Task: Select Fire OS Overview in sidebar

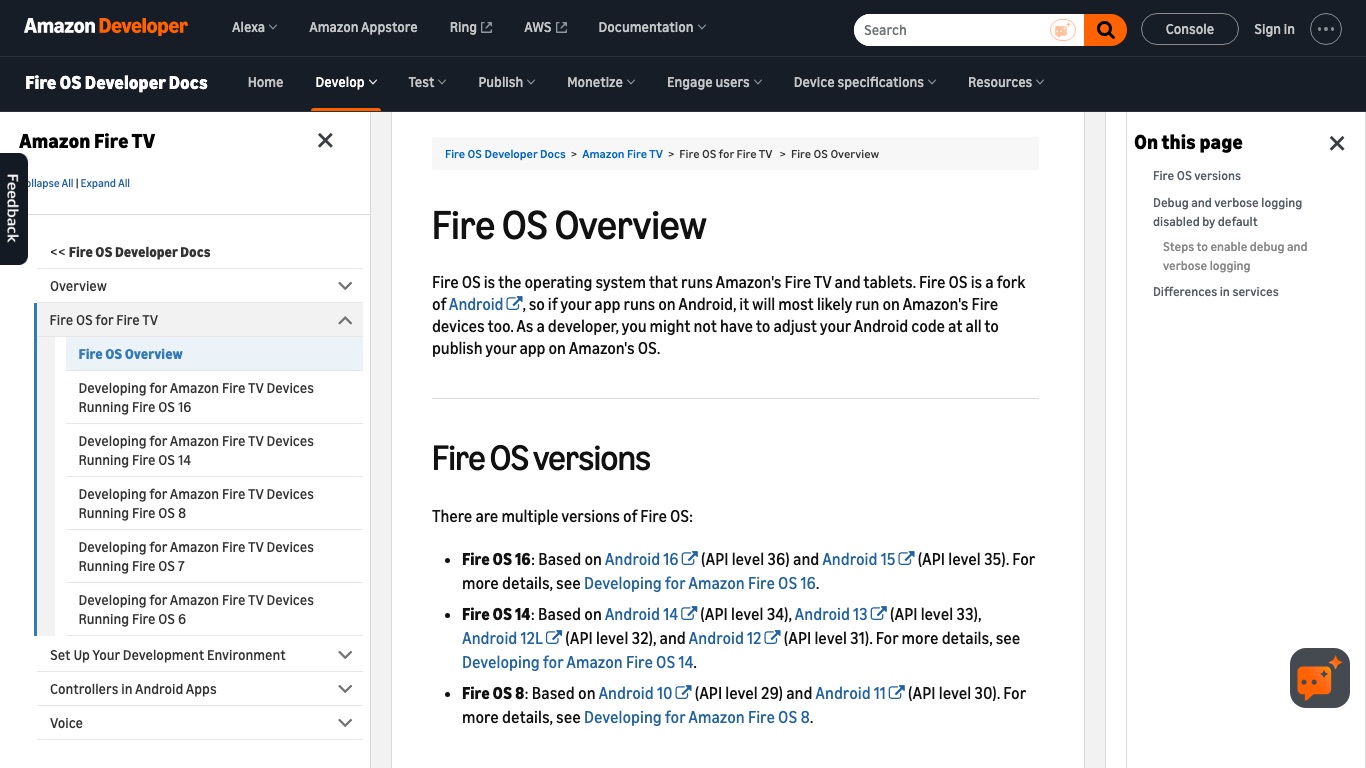Action: click(214, 354)
